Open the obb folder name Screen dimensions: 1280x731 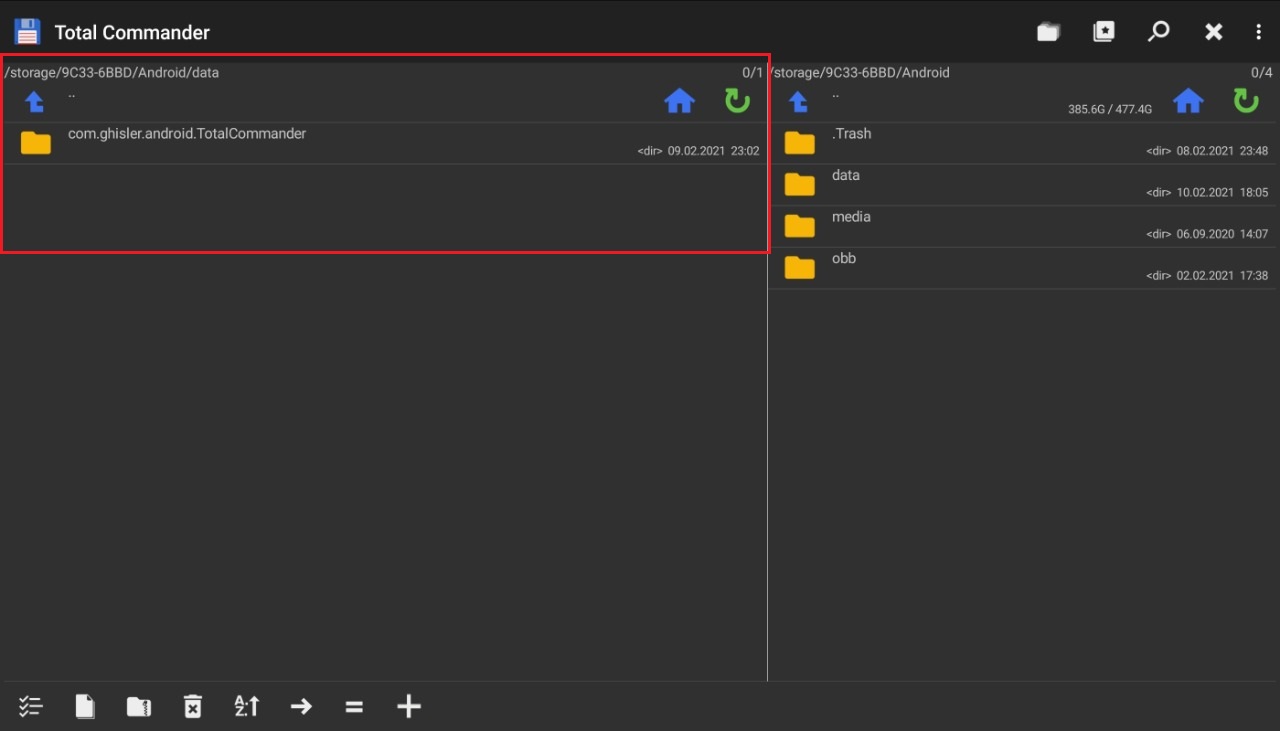pyautogui.click(x=844, y=258)
